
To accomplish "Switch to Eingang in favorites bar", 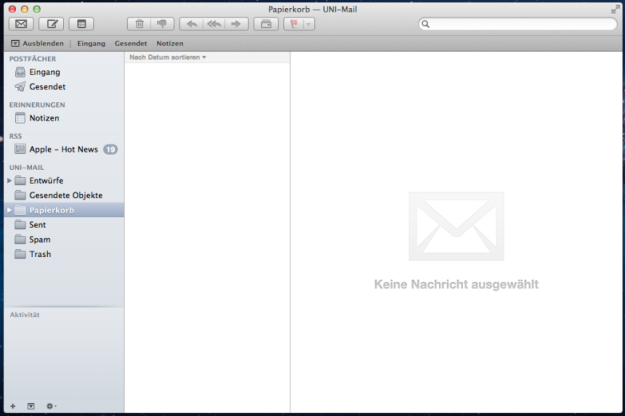I will click(x=91, y=44).
